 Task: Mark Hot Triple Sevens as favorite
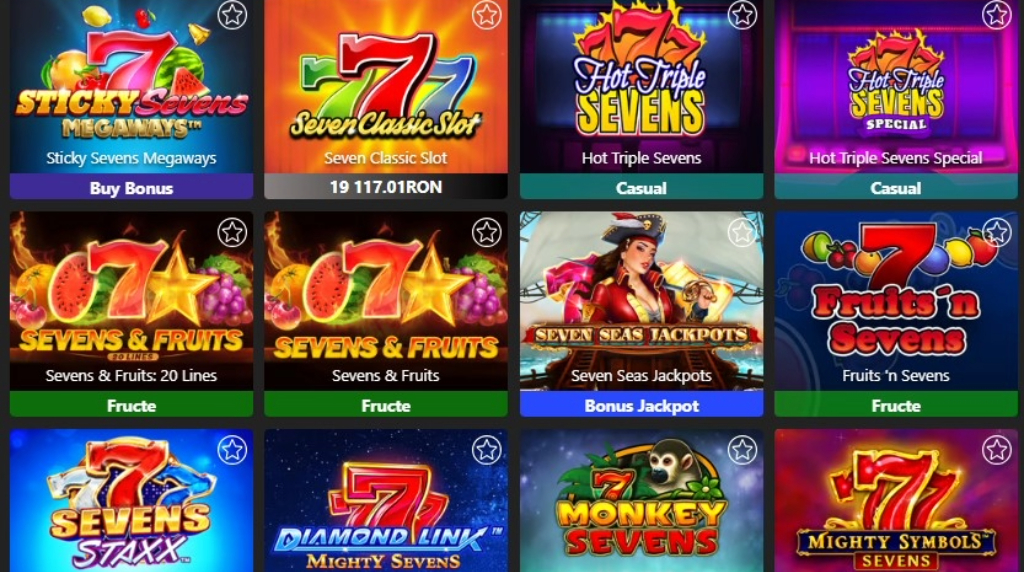pyautogui.click(x=742, y=14)
